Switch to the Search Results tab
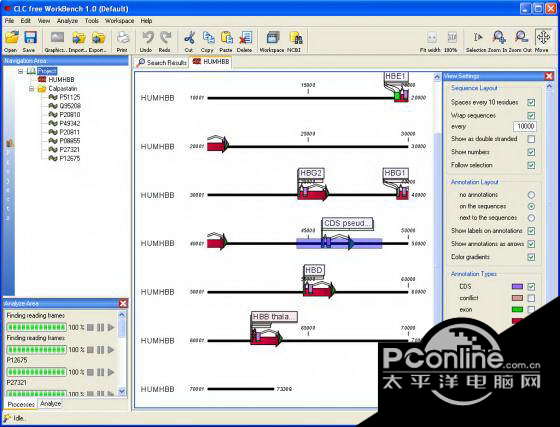Image resolution: width=560 pixels, height=427 pixels. (162, 62)
